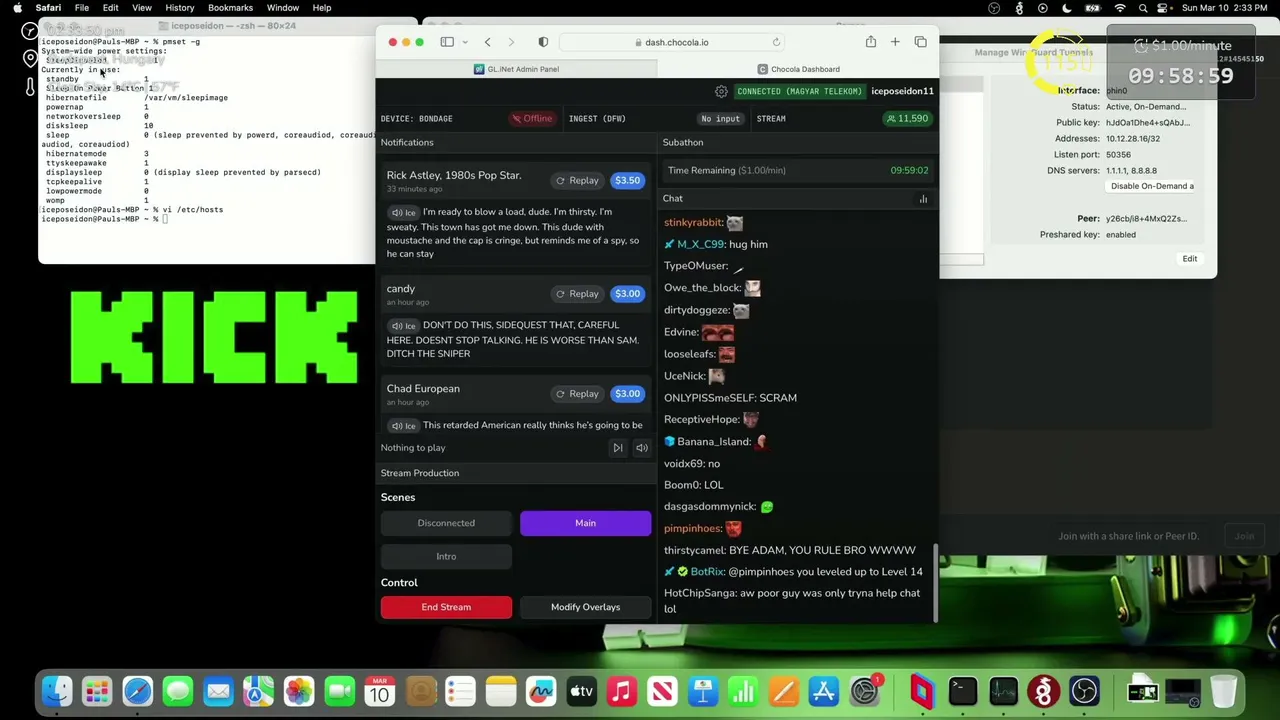
Task: Open the Window menu
Action: tap(283, 8)
